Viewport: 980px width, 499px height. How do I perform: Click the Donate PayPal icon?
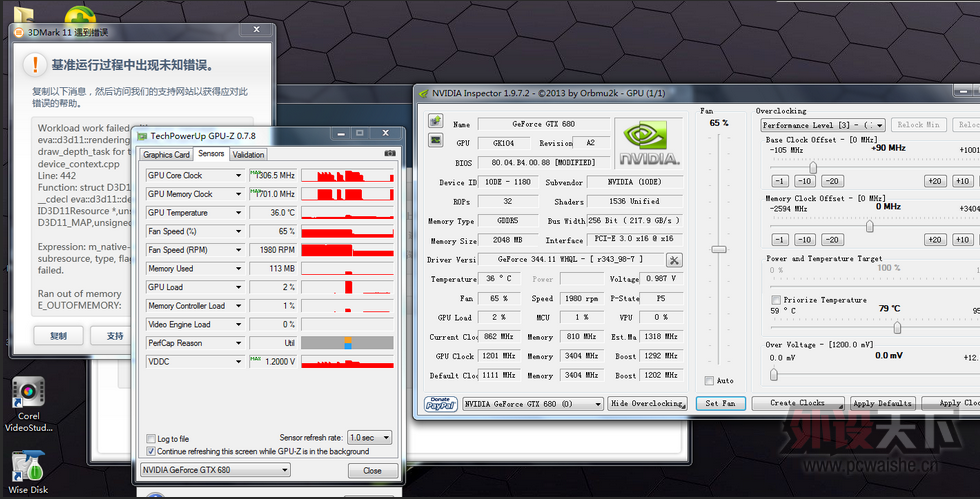(441, 404)
